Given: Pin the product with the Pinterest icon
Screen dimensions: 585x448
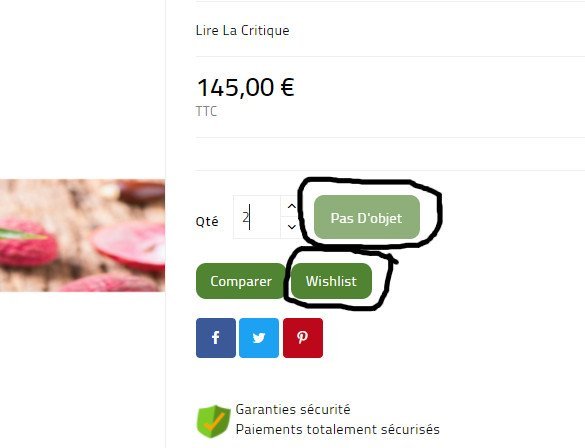Looking at the screenshot, I should (303, 338).
